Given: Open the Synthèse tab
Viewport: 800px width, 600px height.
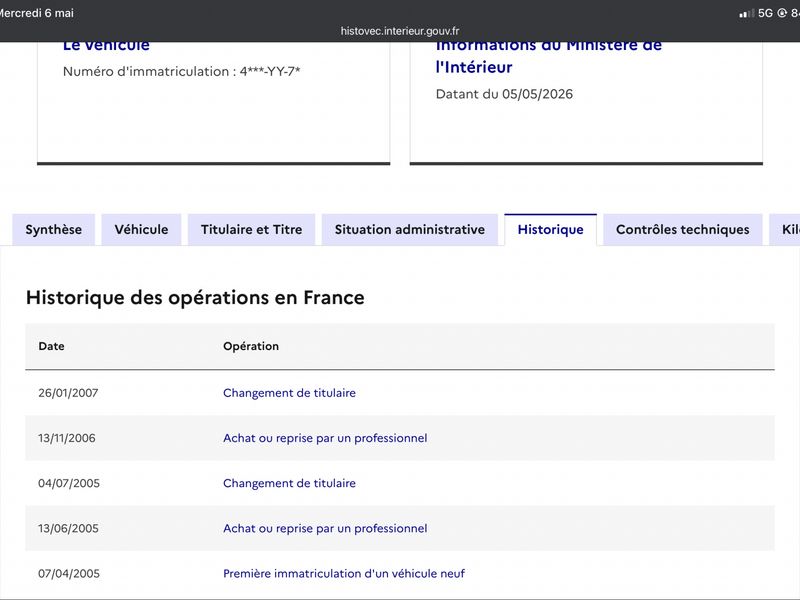Looking at the screenshot, I should coord(54,230).
